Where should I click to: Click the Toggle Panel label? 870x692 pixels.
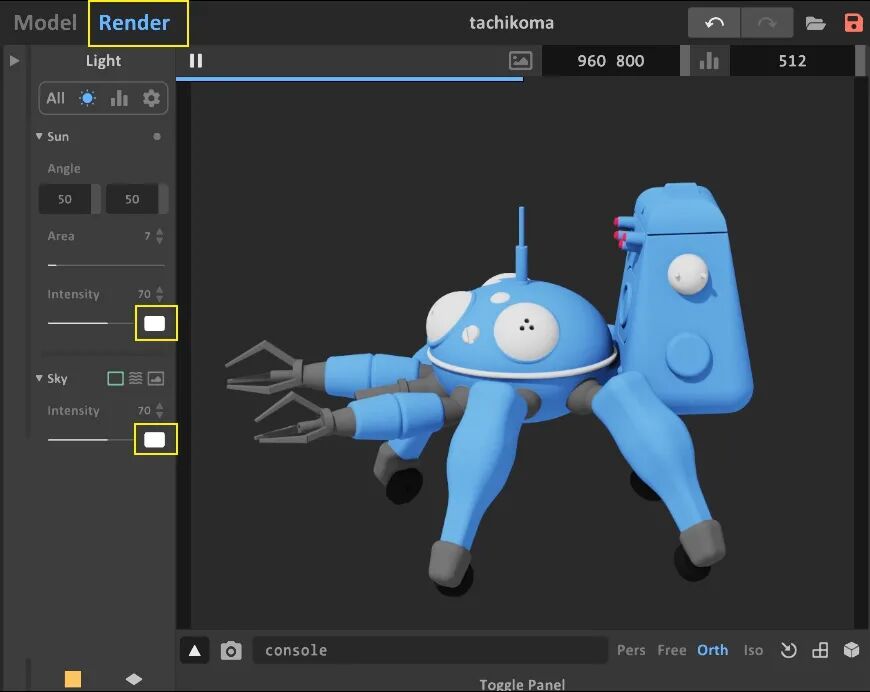(522, 685)
